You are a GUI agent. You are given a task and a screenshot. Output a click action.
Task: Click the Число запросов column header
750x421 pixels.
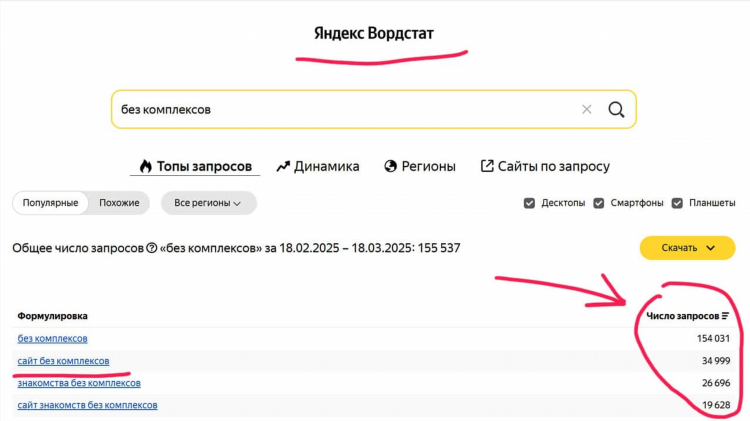click(683, 316)
